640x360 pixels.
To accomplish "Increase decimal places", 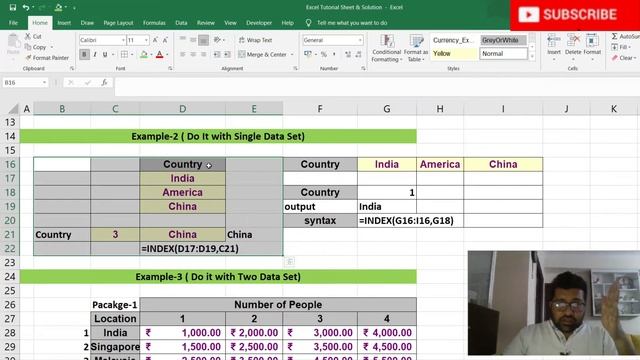I will (x=348, y=54).
